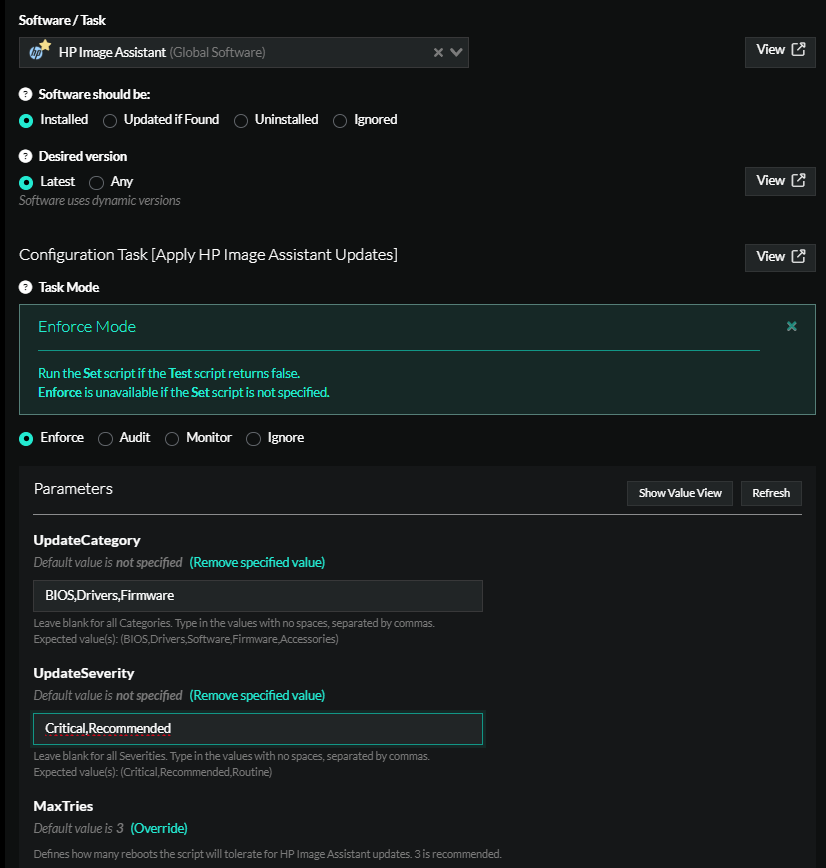Dismiss the Enforce Mode info box
This screenshot has height=868, width=826.
click(x=792, y=326)
